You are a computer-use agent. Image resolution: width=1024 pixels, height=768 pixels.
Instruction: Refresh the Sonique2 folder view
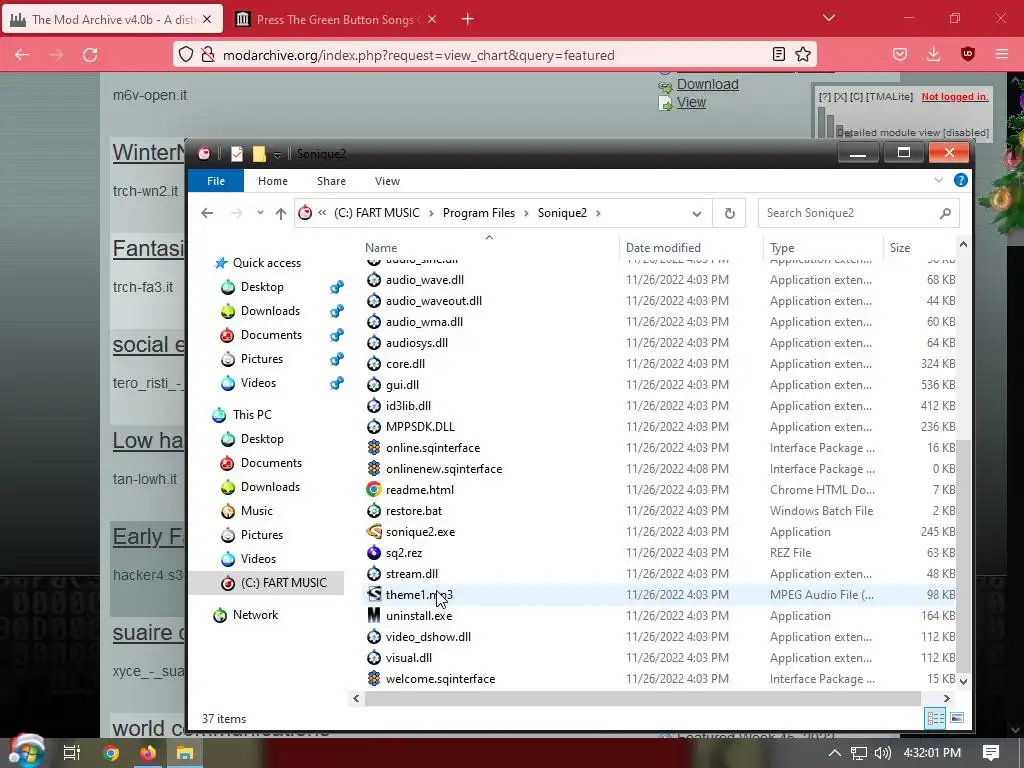coord(729,213)
